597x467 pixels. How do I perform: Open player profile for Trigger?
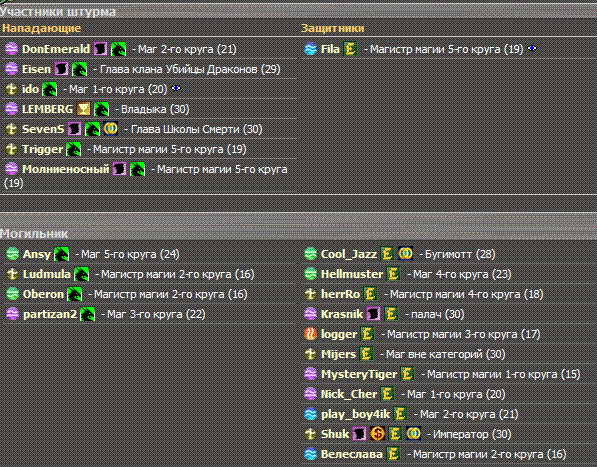tap(42, 149)
